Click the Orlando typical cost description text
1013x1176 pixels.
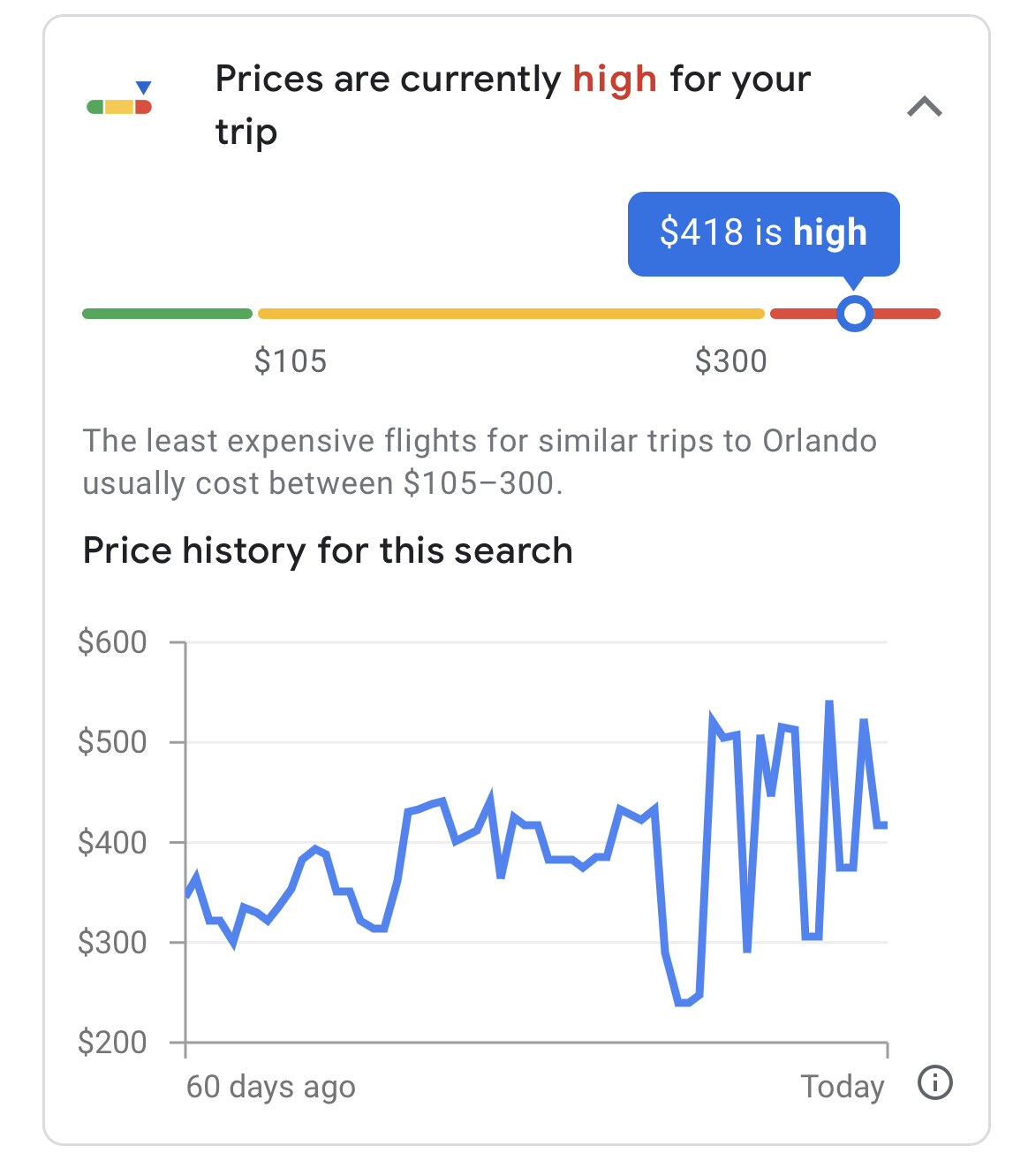tap(480, 462)
